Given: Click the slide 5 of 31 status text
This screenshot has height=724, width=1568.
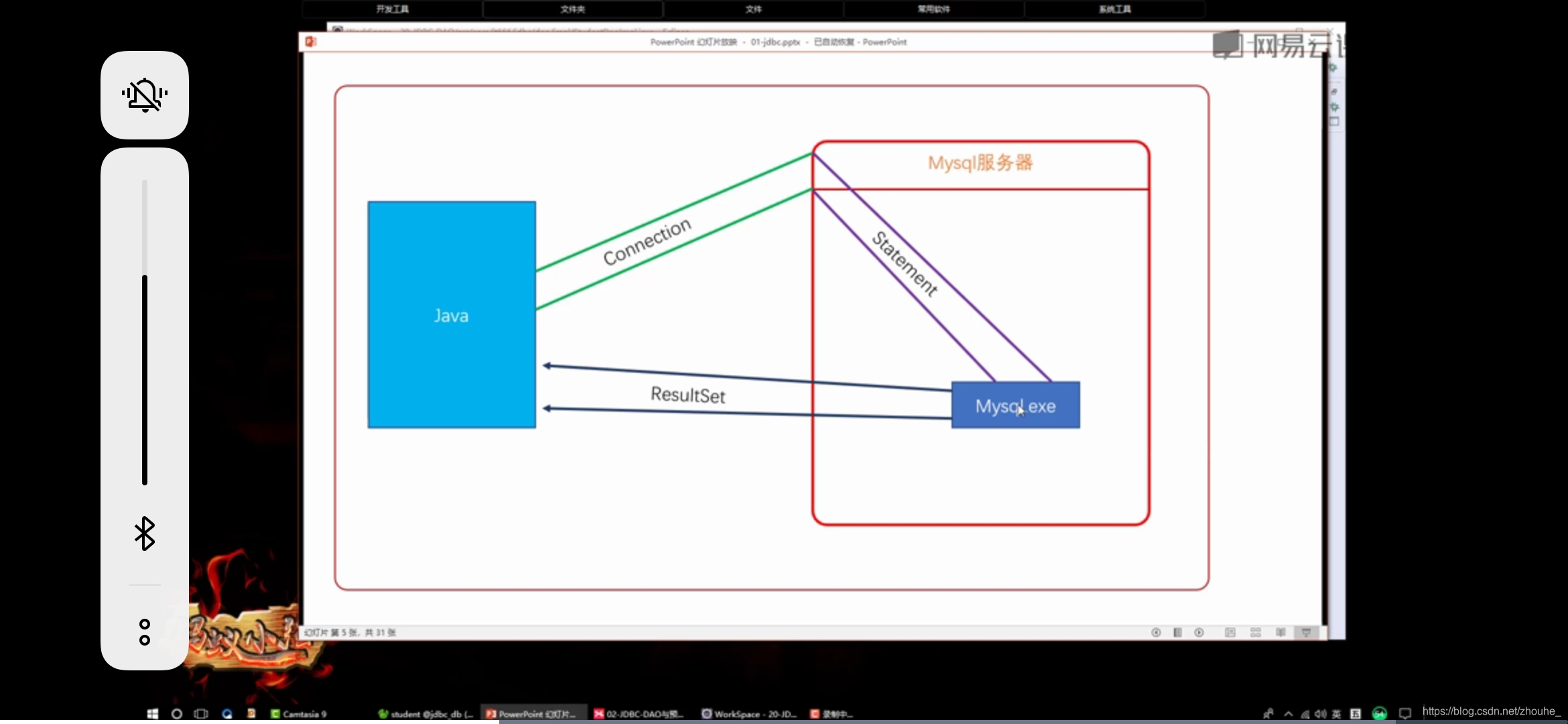Looking at the screenshot, I should 350,632.
